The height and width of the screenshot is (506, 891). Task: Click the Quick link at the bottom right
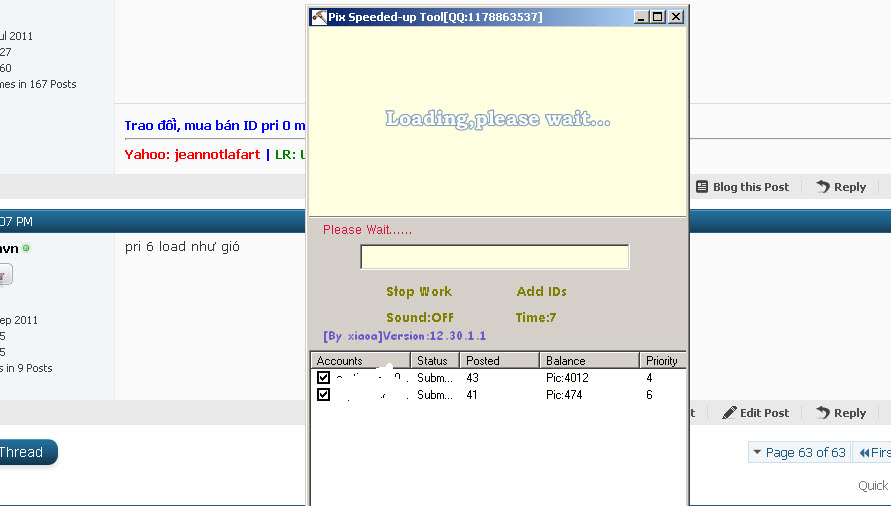[x=874, y=486]
